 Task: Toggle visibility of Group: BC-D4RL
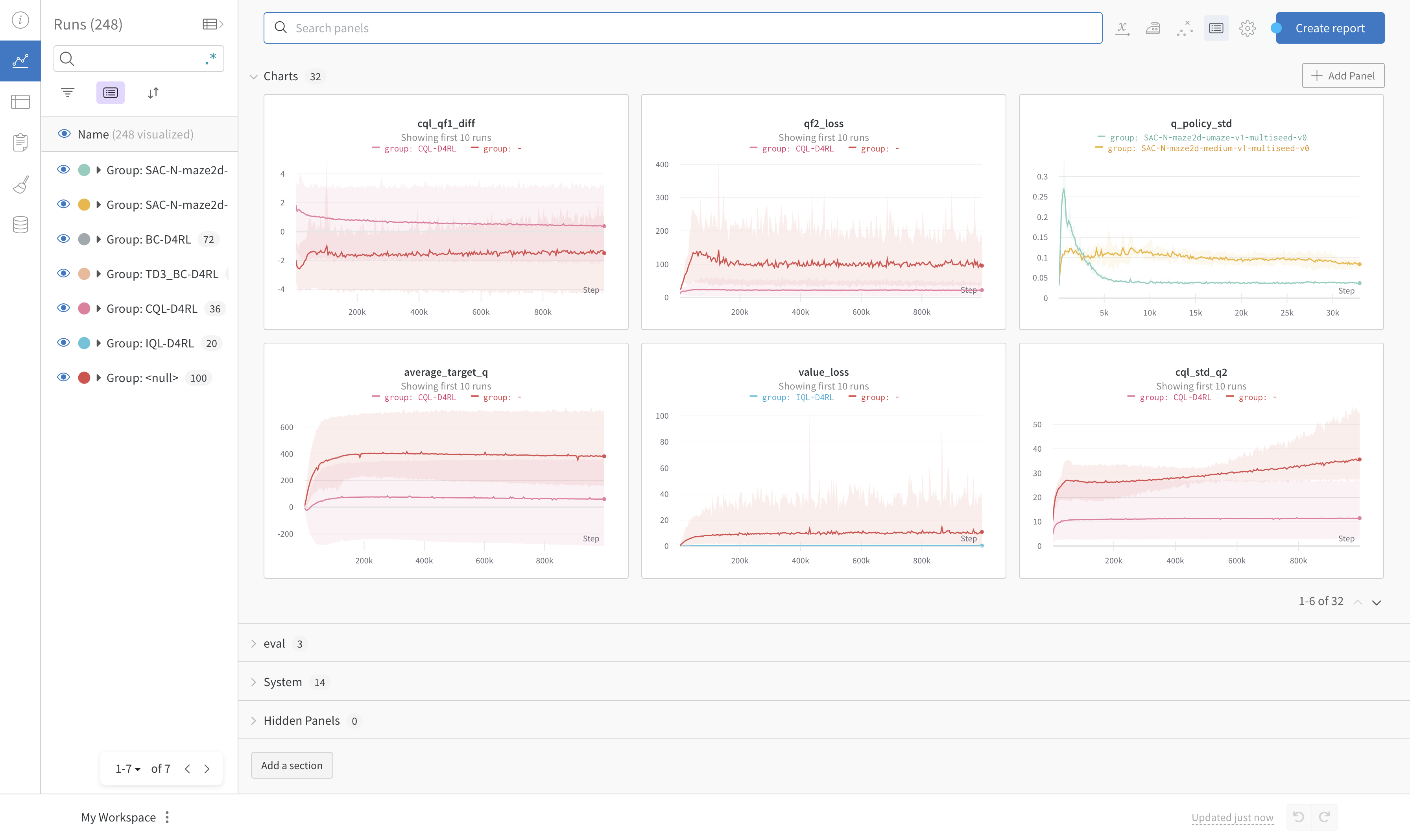[63, 240]
